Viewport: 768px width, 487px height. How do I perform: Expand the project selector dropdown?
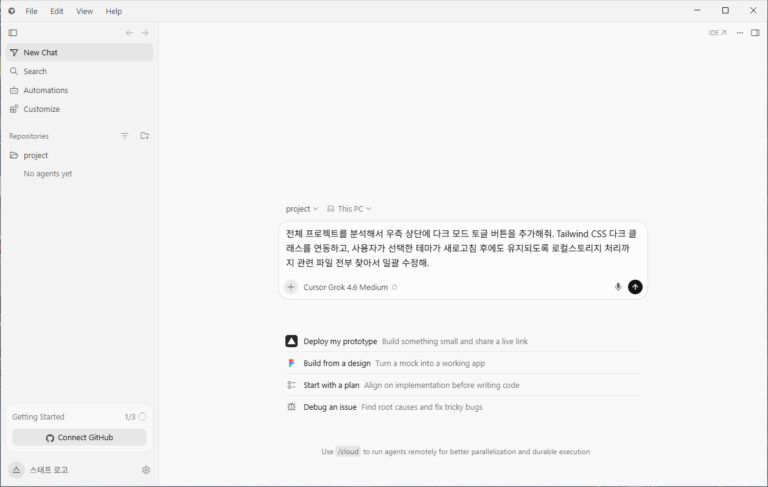tap(302, 209)
